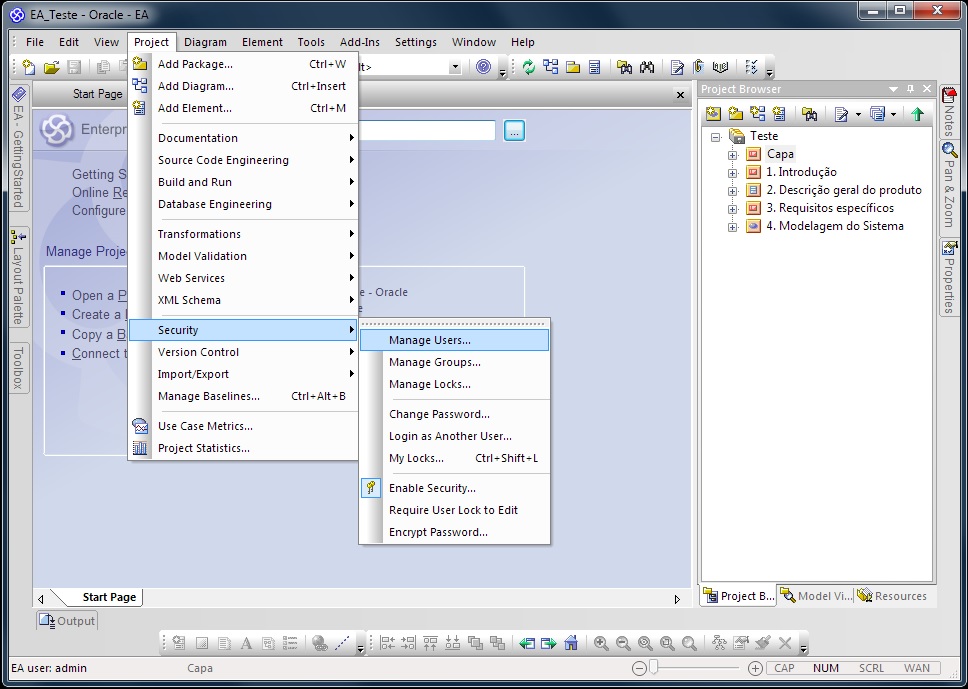This screenshot has width=968, height=689.
Task: Select Manage Users from Security submenu
Action: tap(454, 340)
